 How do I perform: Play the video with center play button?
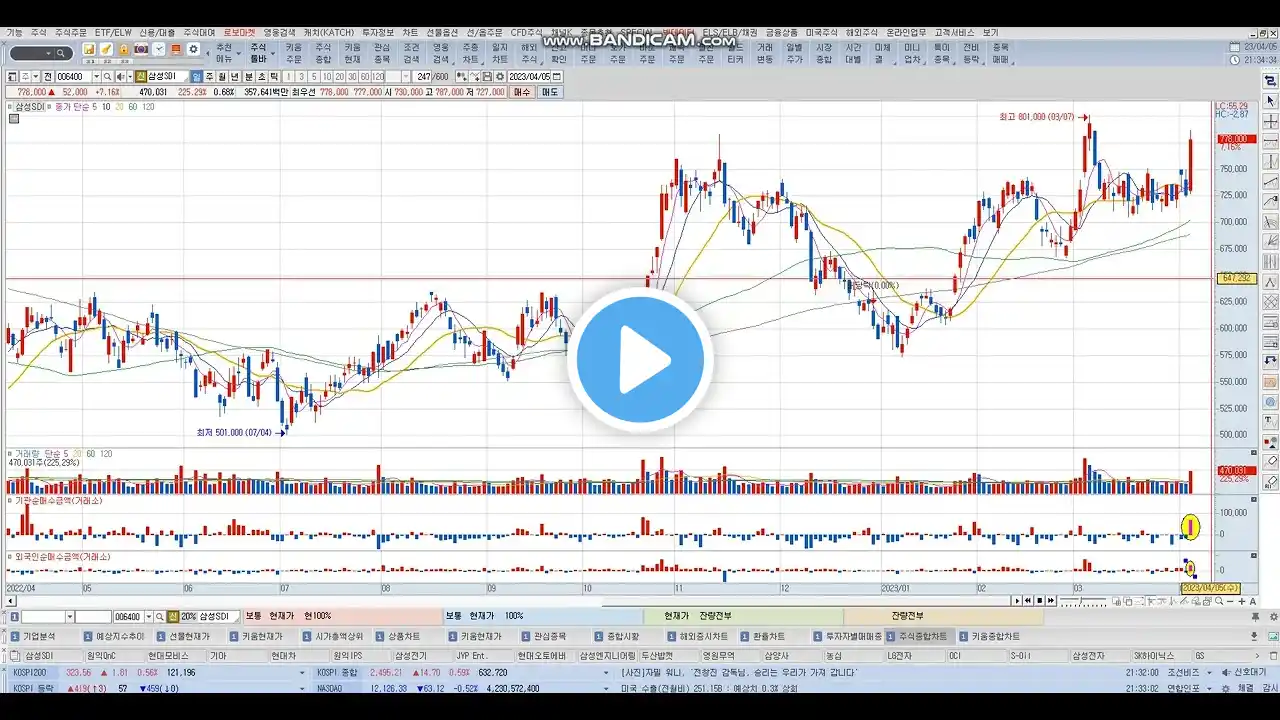tap(640, 359)
